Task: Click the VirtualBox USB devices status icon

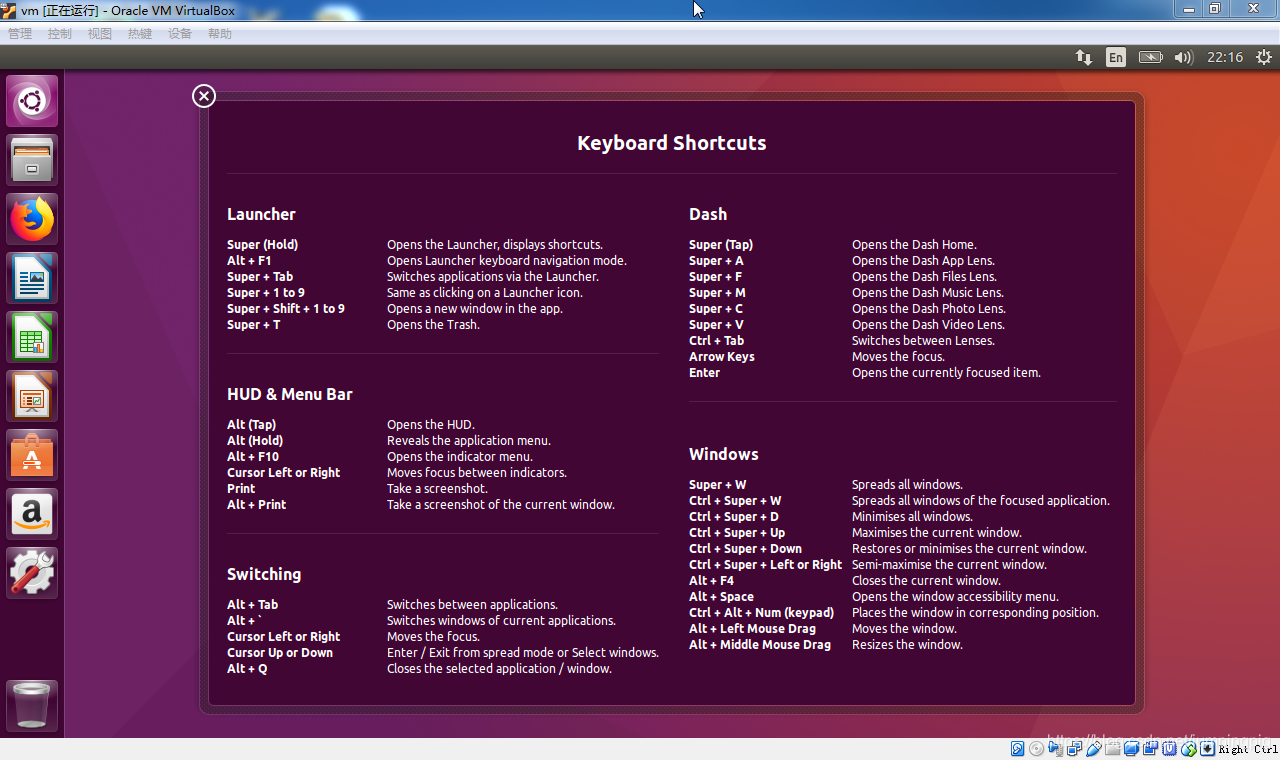Action: point(1094,748)
